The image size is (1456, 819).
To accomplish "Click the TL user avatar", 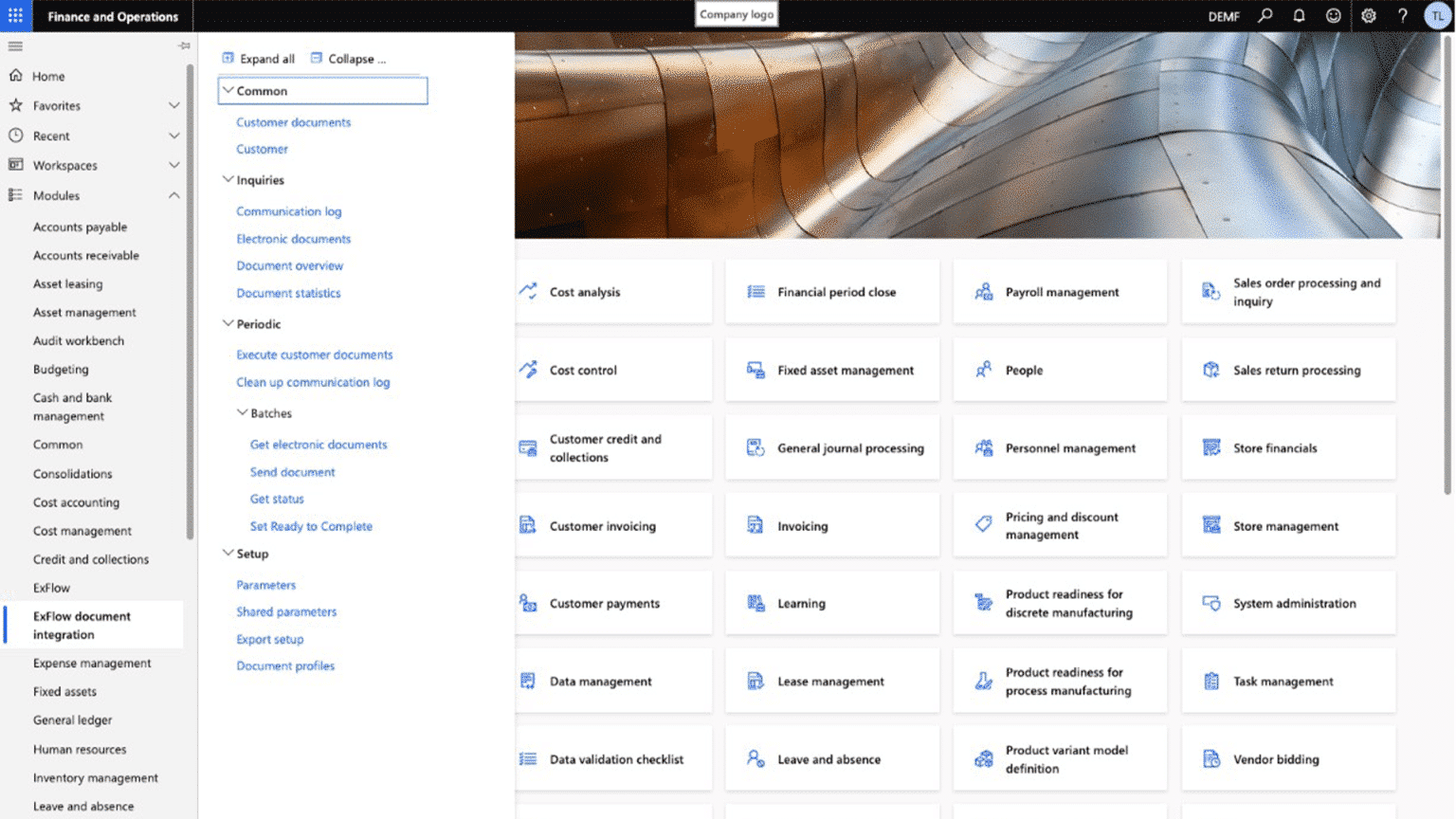I will [1437, 16].
